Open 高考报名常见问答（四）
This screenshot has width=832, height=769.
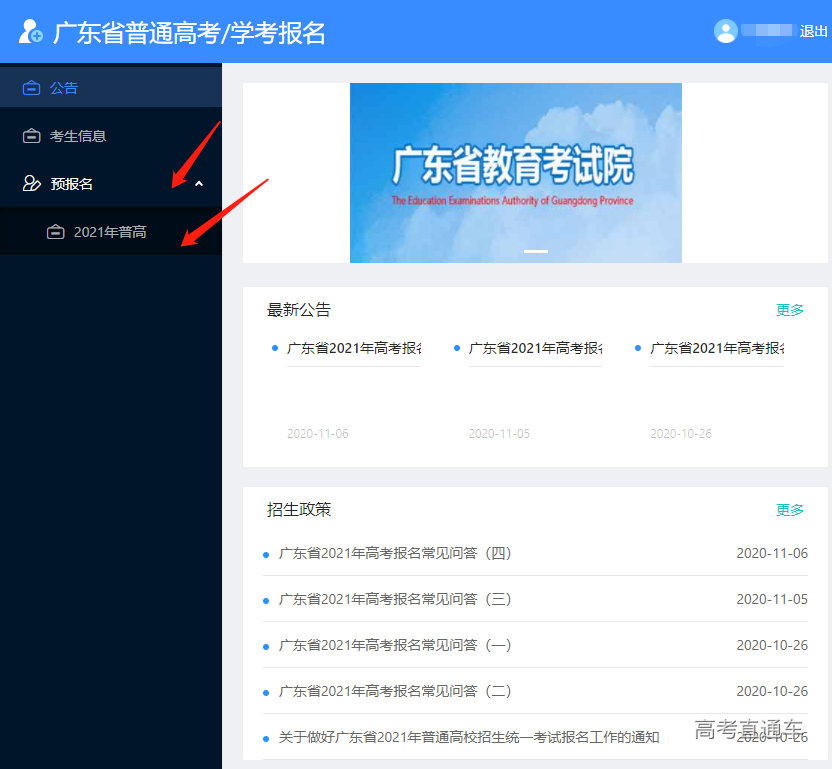[395, 553]
